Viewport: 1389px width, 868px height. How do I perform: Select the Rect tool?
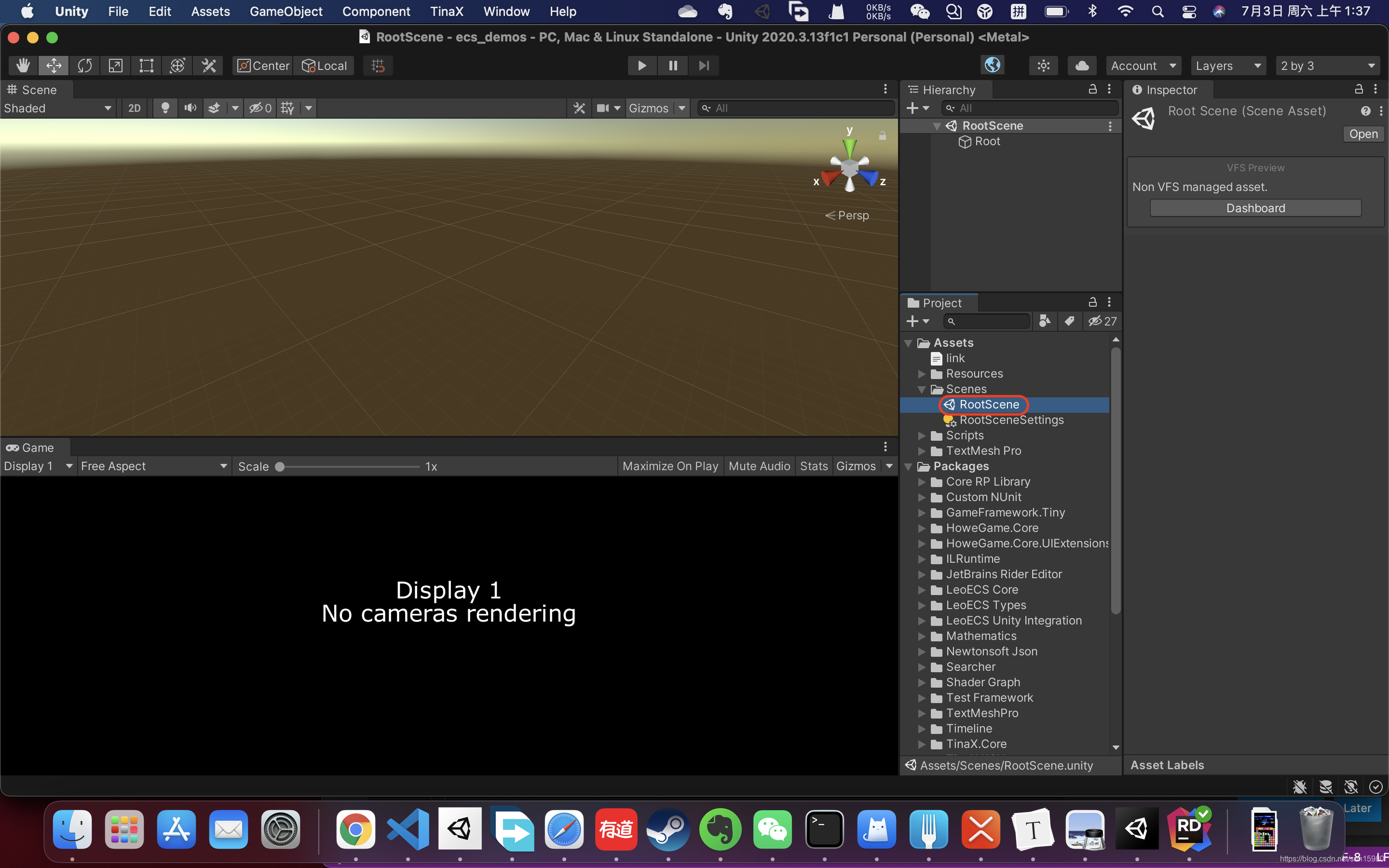click(x=146, y=66)
